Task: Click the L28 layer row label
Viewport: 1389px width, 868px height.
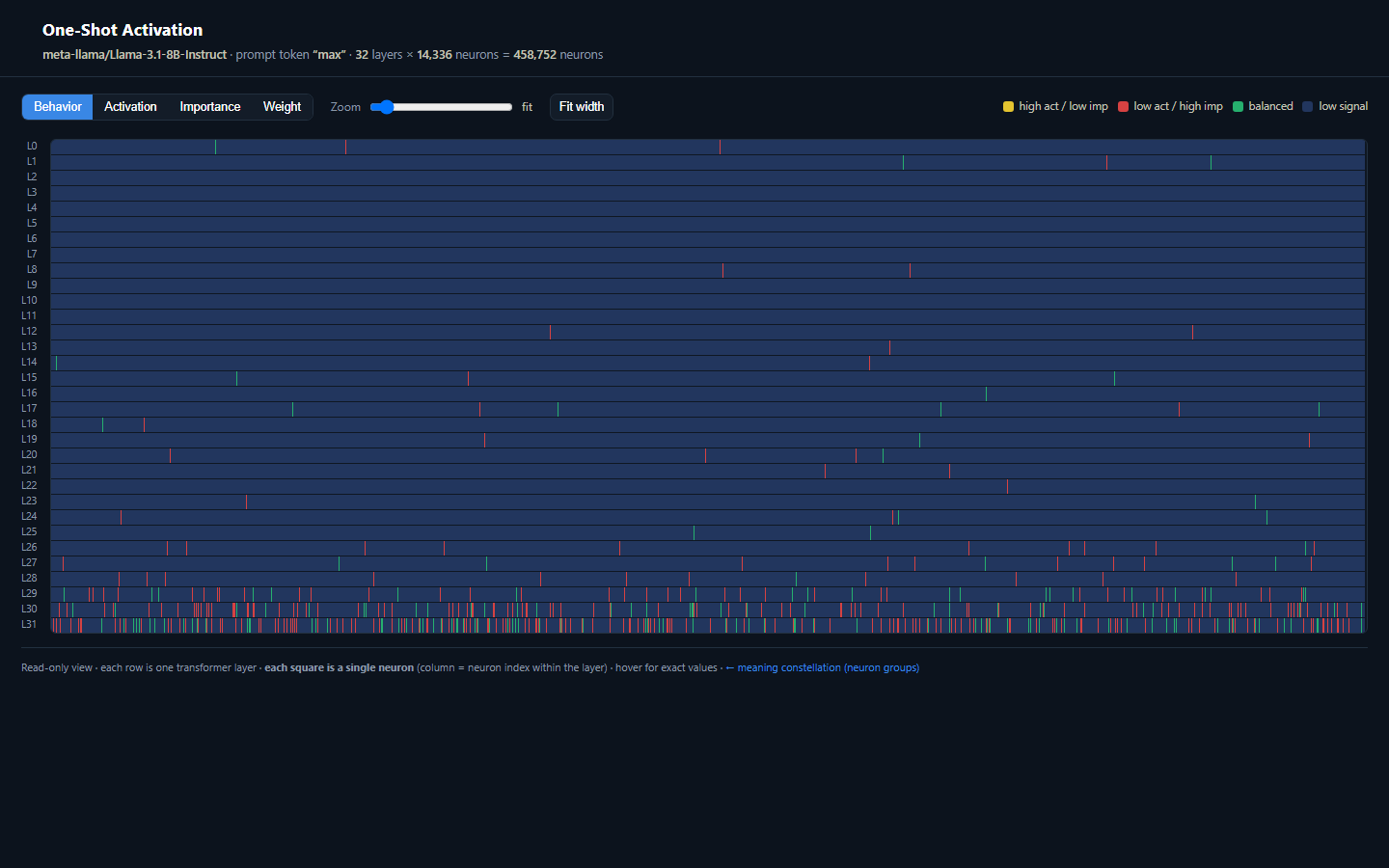Action: tap(29, 579)
